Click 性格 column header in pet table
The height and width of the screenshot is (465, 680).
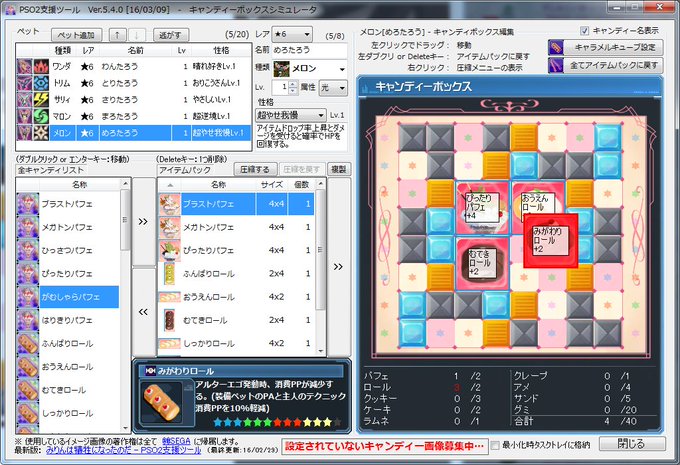coord(221,50)
